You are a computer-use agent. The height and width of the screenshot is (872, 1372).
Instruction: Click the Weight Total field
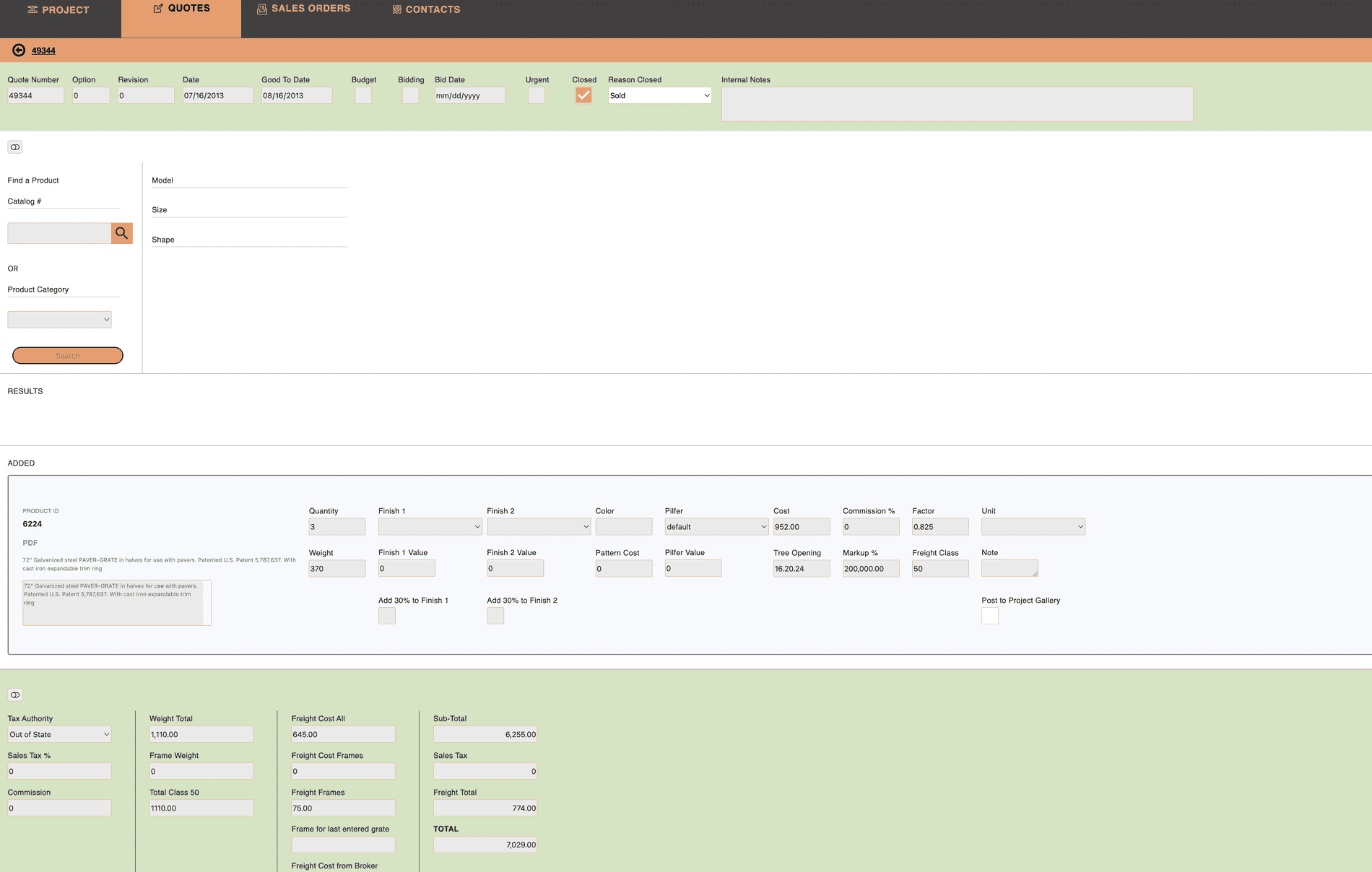pyautogui.click(x=201, y=735)
